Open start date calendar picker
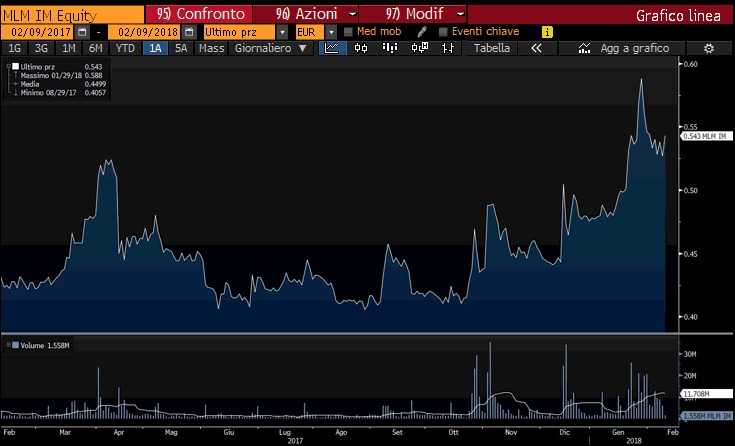Screen dimensions: 735x446 pyautogui.click(x=82, y=32)
